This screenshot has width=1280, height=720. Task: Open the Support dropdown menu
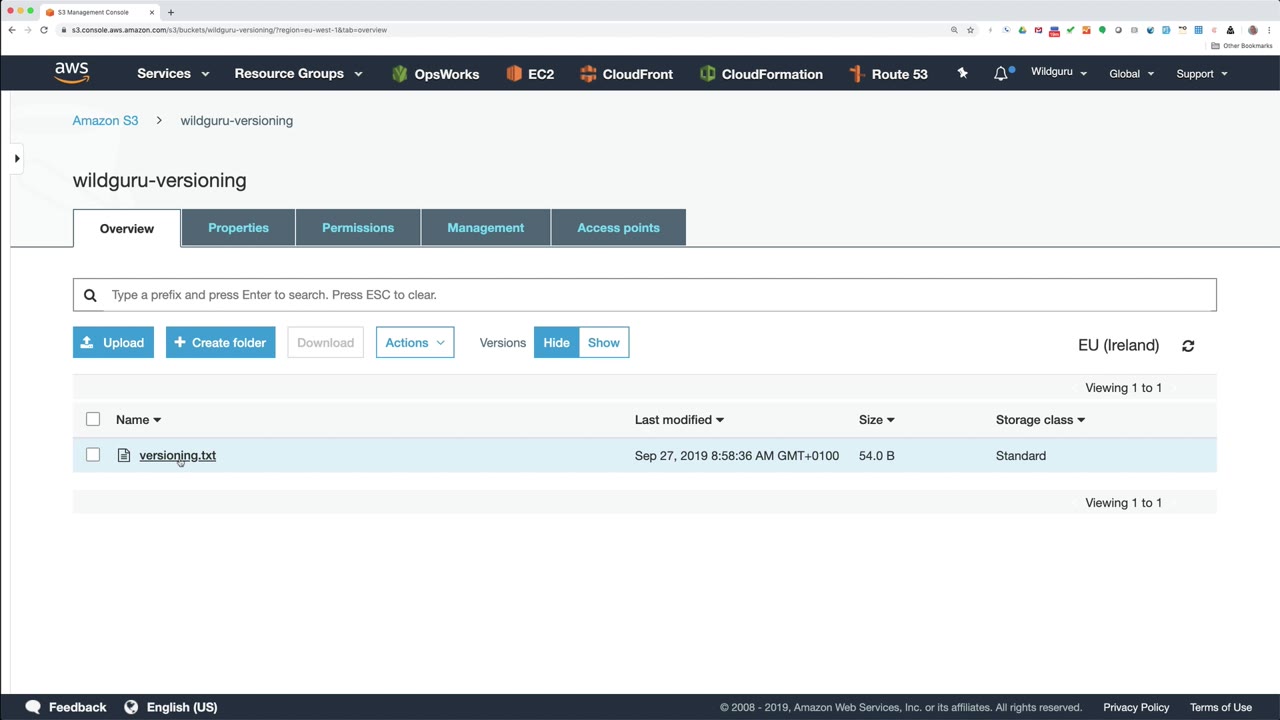click(1202, 74)
